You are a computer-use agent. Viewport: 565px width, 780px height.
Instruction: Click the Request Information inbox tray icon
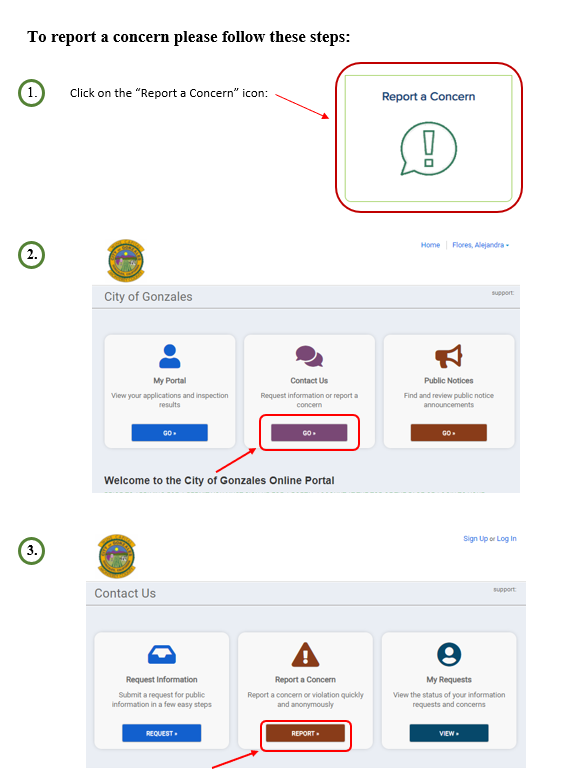(162, 655)
